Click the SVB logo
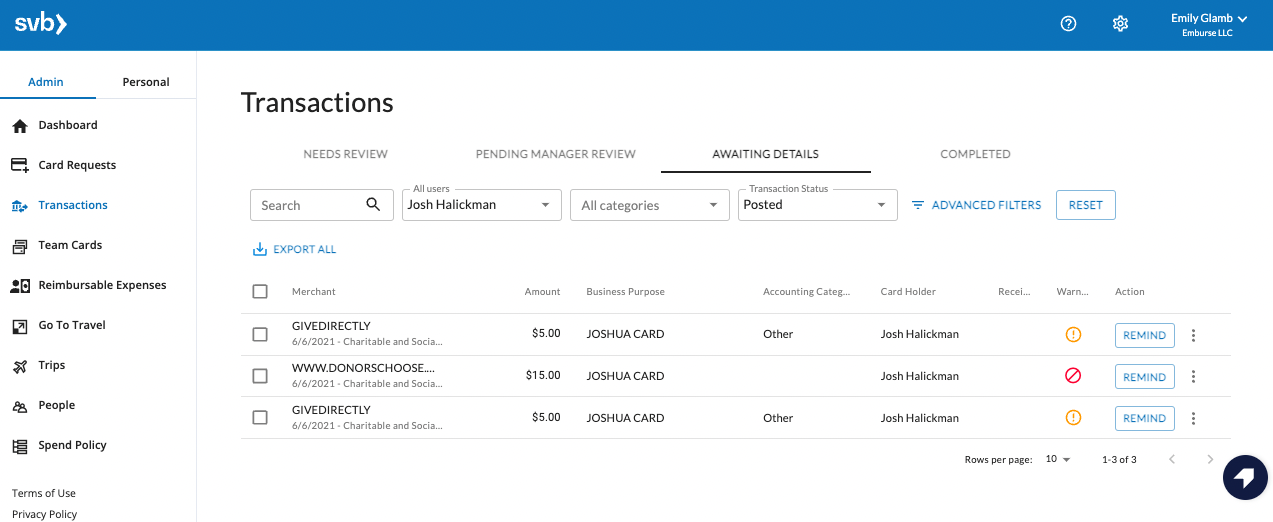Image resolution: width=1273 pixels, height=522 pixels. [40, 23]
